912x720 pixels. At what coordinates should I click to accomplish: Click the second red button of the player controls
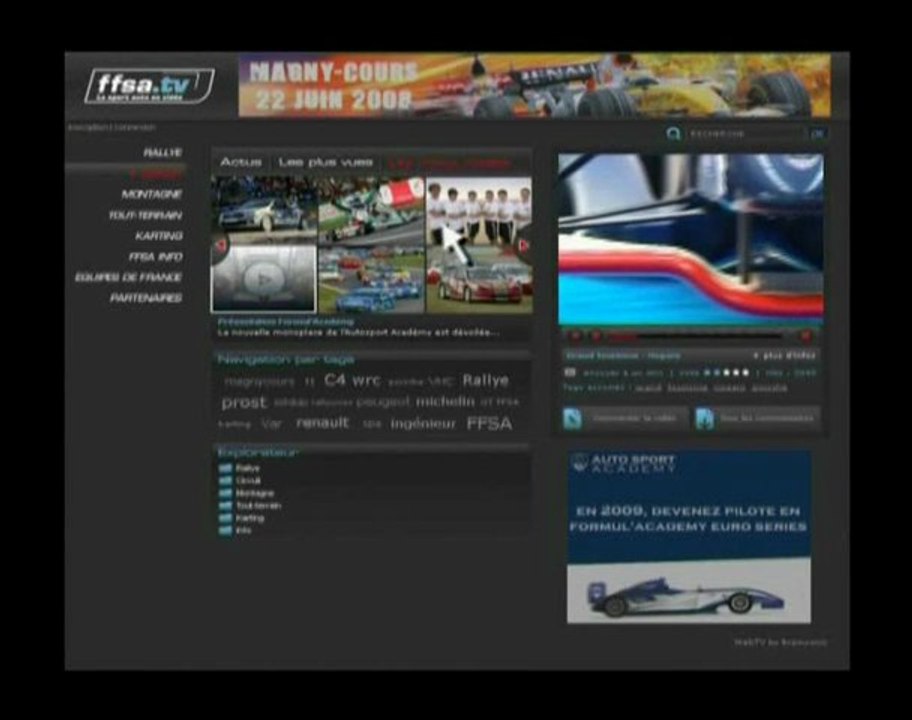coord(596,336)
